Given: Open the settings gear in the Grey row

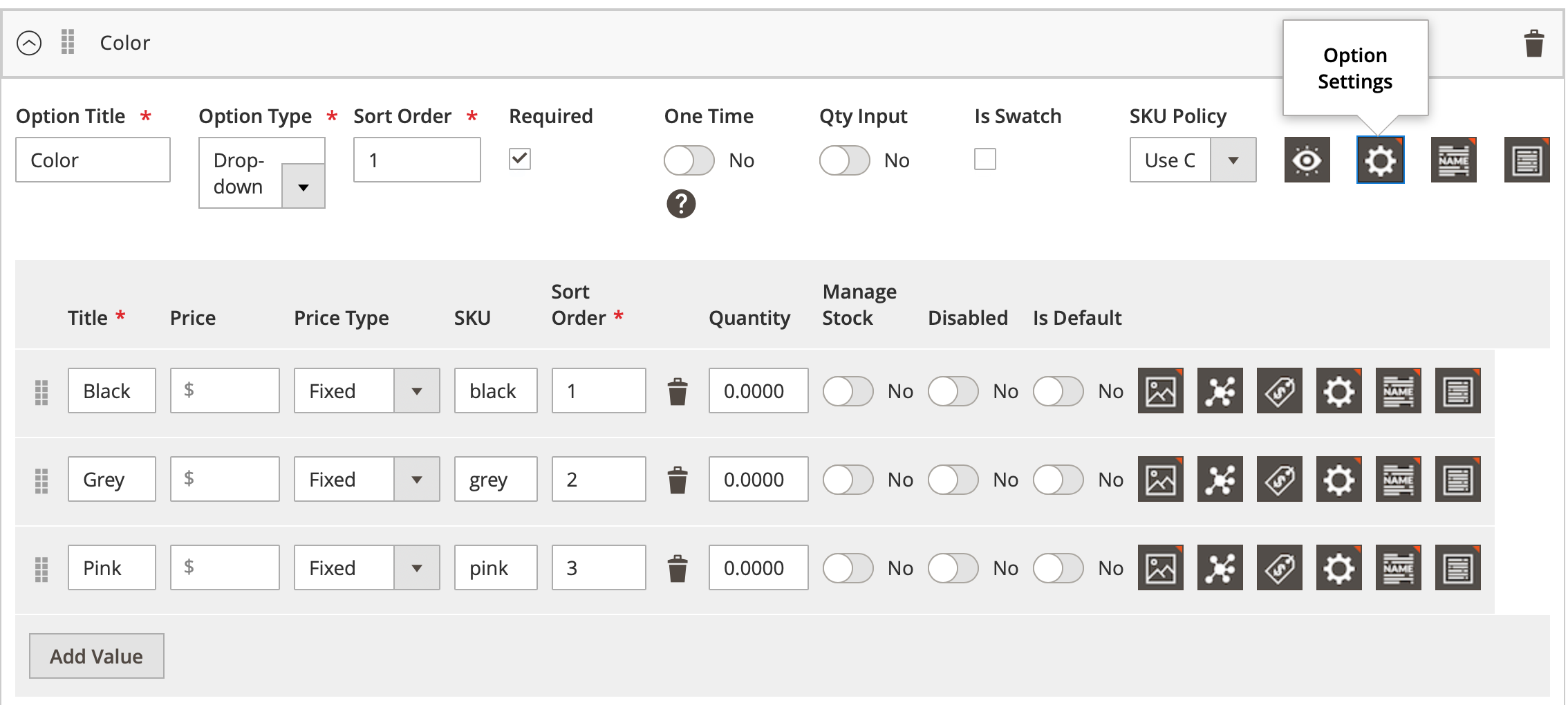Looking at the screenshot, I should coord(1338,479).
